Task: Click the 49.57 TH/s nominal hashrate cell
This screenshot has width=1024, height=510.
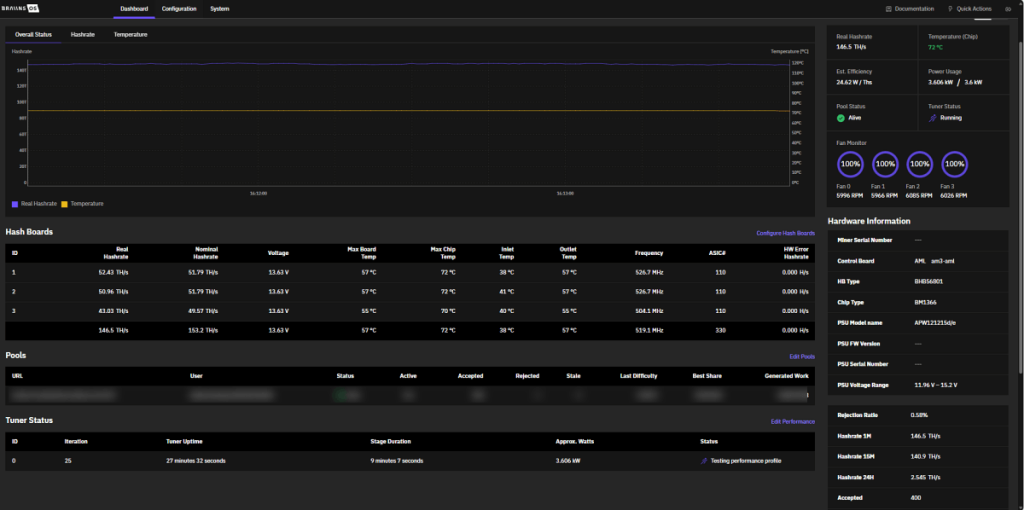Action: tap(204, 311)
